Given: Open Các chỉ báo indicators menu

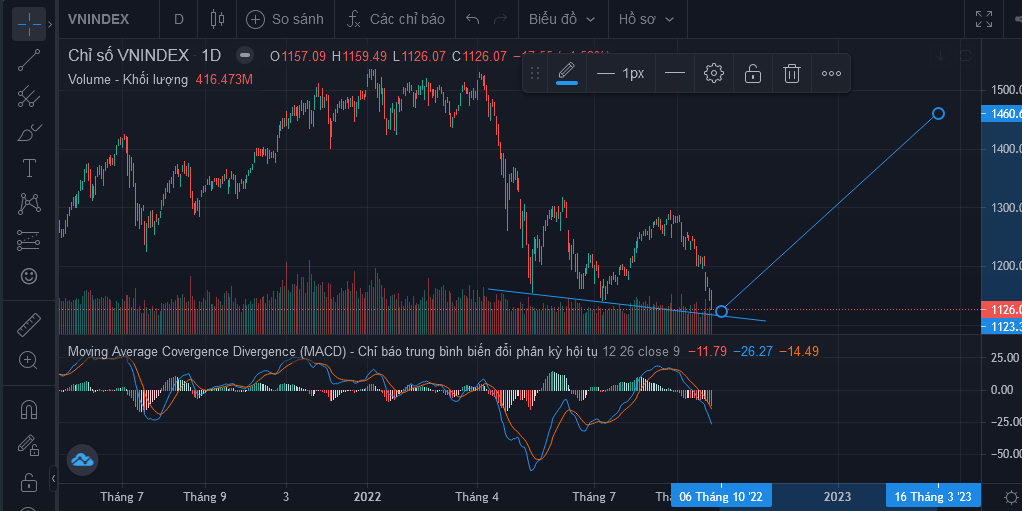Looking at the screenshot, I should [x=395, y=19].
